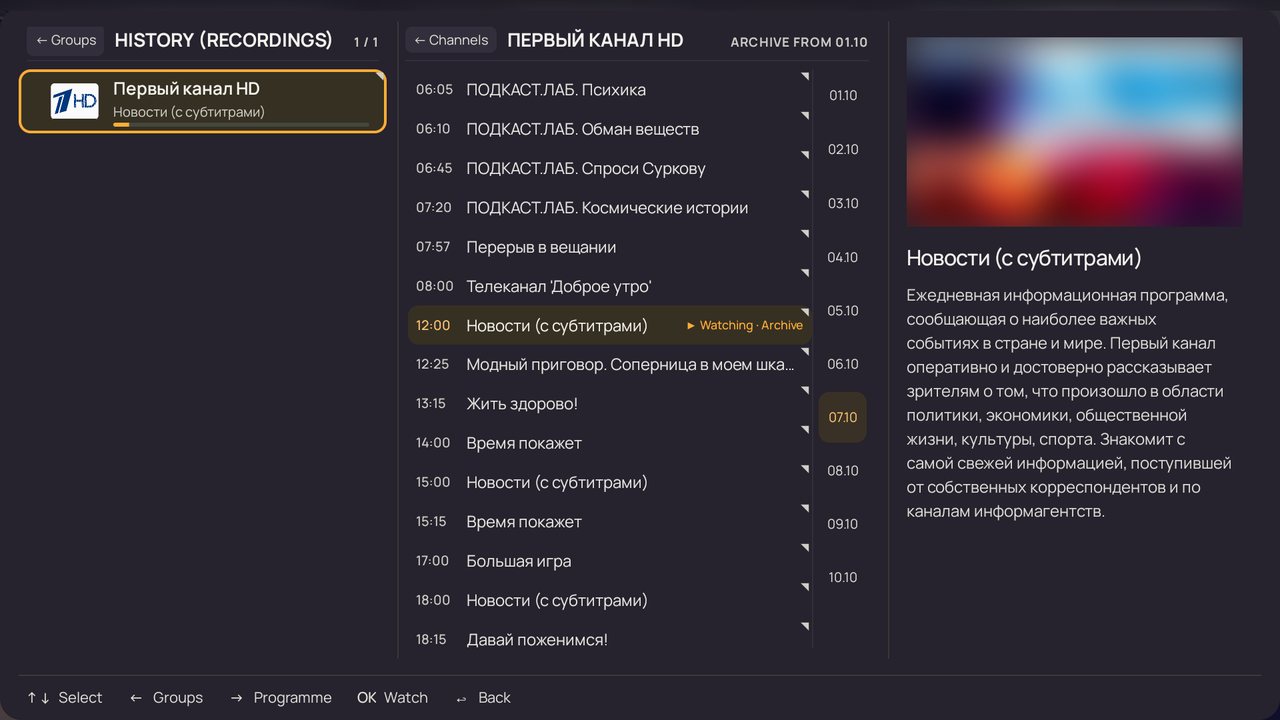Switch to archive date 08.10
This screenshot has height=720, width=1280.
click(x=843, y=471)
